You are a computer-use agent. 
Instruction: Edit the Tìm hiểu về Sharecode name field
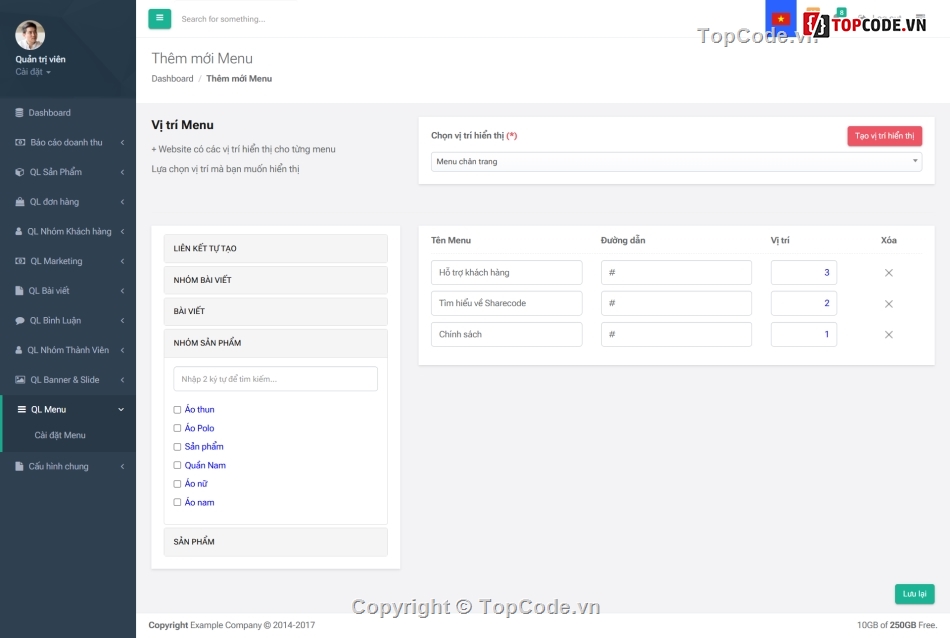click(x=507, y=304)
